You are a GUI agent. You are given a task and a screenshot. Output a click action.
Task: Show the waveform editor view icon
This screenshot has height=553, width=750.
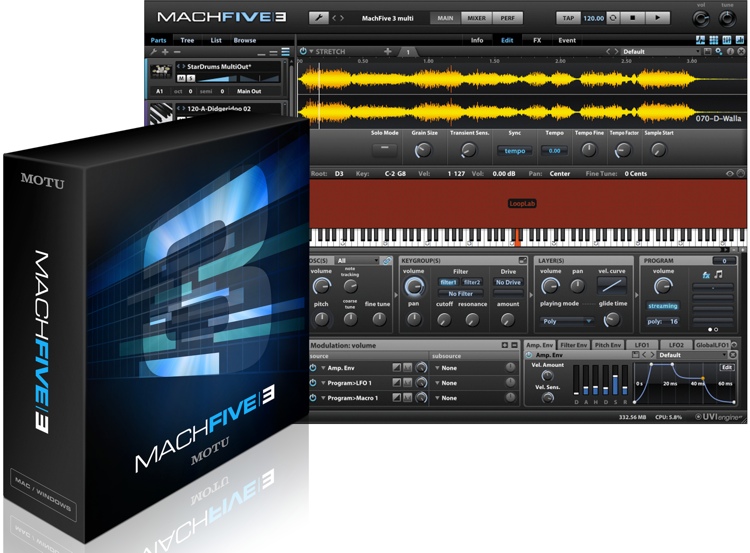(700, 40)
